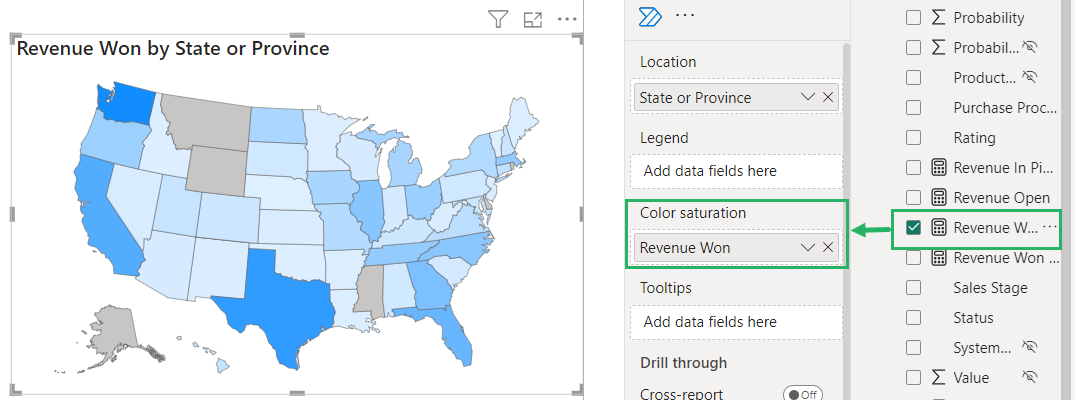Screen dimensions: 1075x400
Task: Click Tooltips' Add data fields here box
Action: click(x=736, y=322)
